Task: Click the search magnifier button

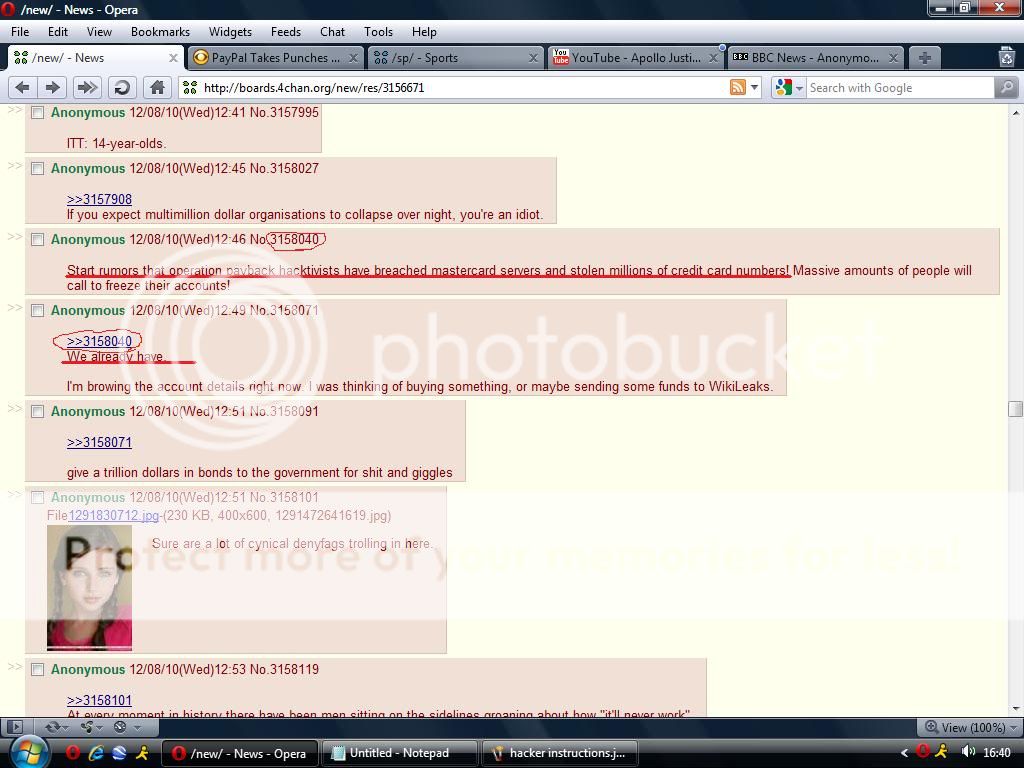Action: pyautogui.click(x=1006, y=88)
